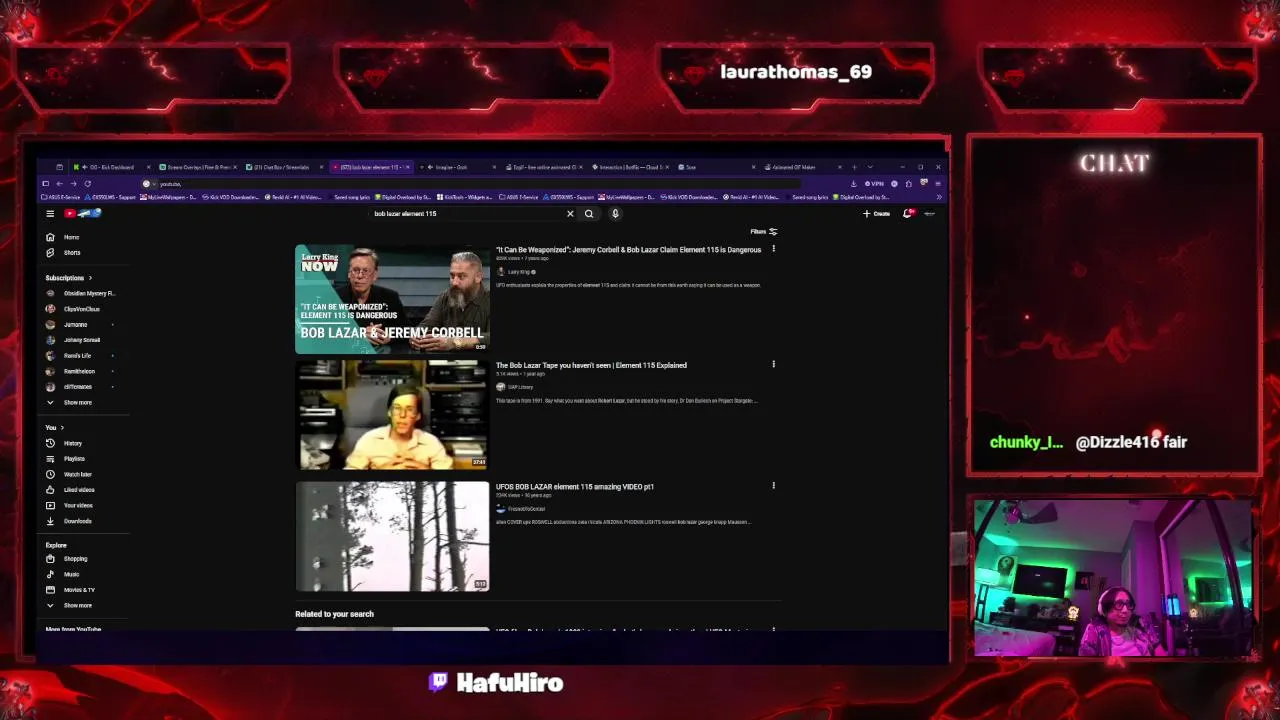Open the Bob Lazar Tape video title
This screenshot has width=1280, height=720.
(x=591, y=365)
